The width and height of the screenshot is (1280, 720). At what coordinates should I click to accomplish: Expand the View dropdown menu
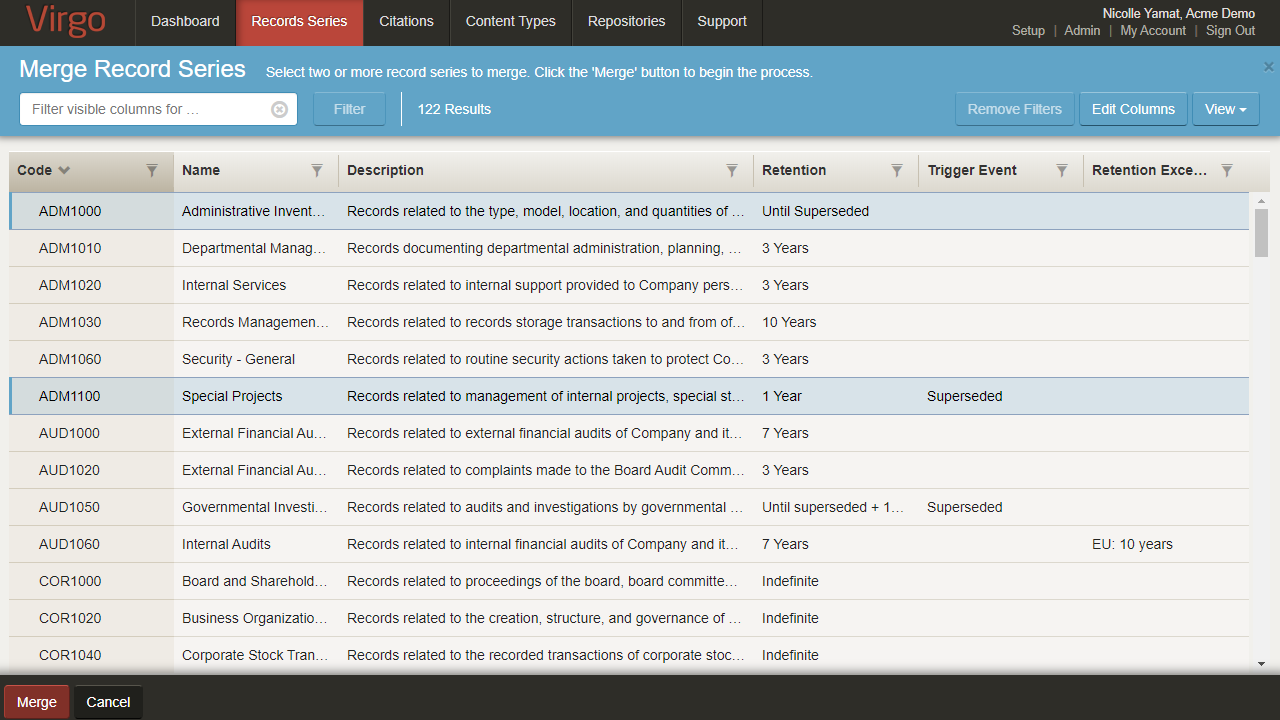pyautogui.click(x=1225, y=110)
